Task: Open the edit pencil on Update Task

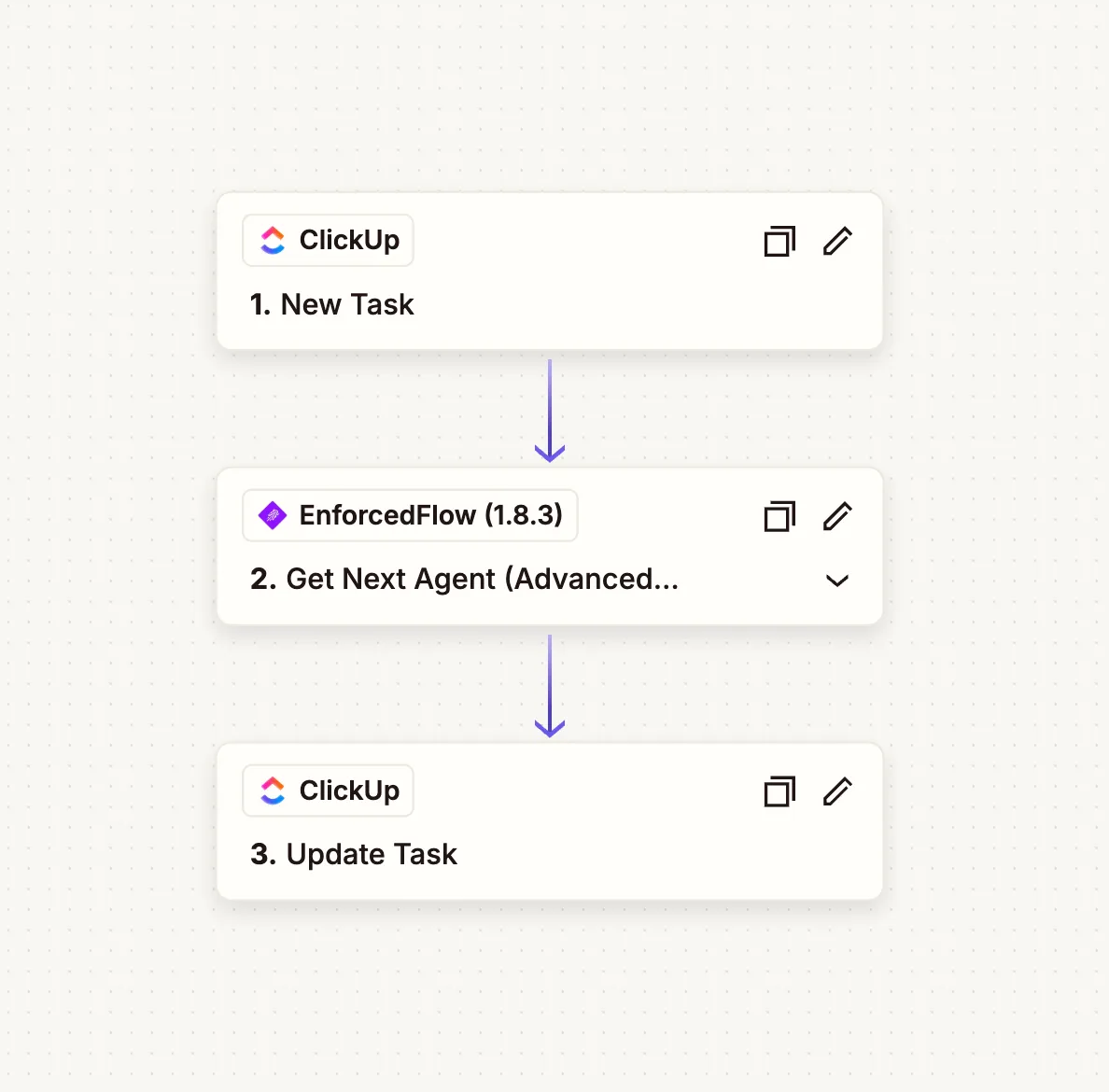Action: [x=837, y=791]
